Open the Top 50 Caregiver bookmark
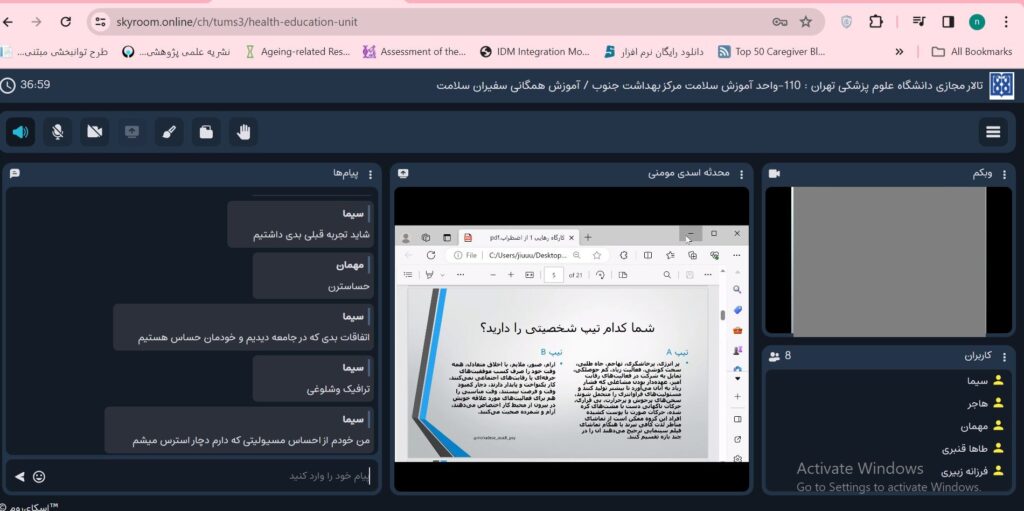Screen dimensions: 1024x511 [x=770, y=52]
